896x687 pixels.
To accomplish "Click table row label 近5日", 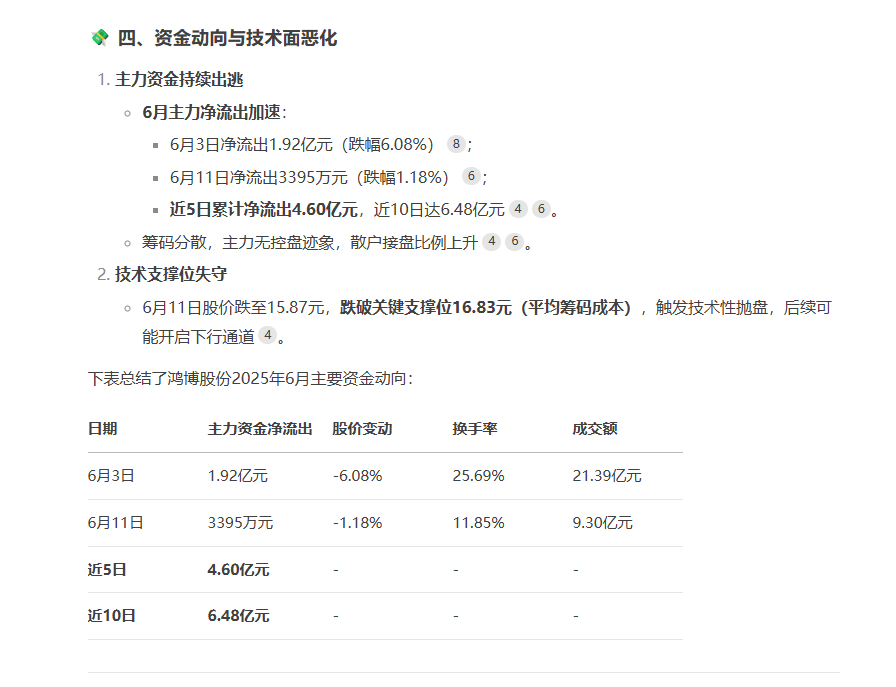I will 107,569.
